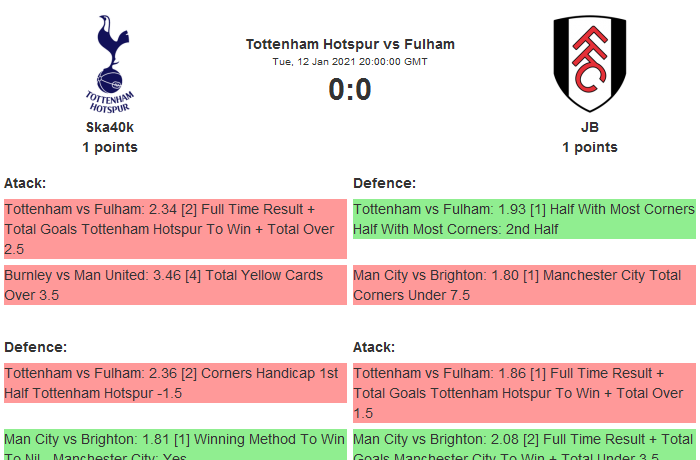
Task: Click Ska40k's 1 points label
Action: [x=110, y=147]
